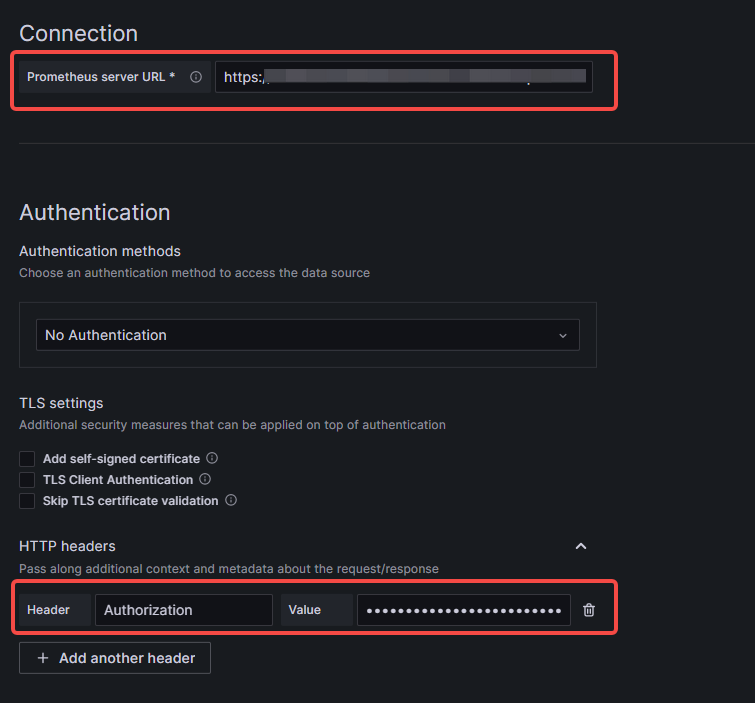The image size is (755, 703).
Task: Click the arrow in the authentication dropdown
Action: tap(563, 335)
